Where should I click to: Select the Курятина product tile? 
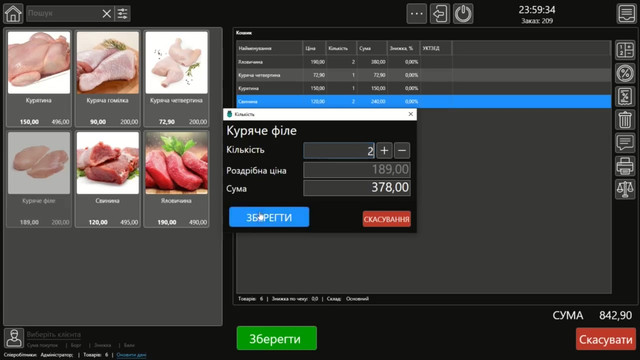point(39,78)
